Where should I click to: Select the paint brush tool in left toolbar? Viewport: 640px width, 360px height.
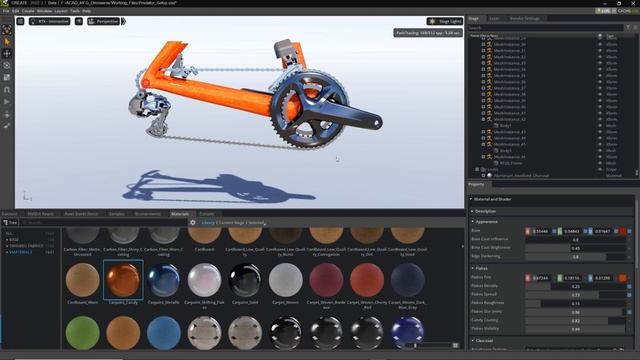click(7, 126)
